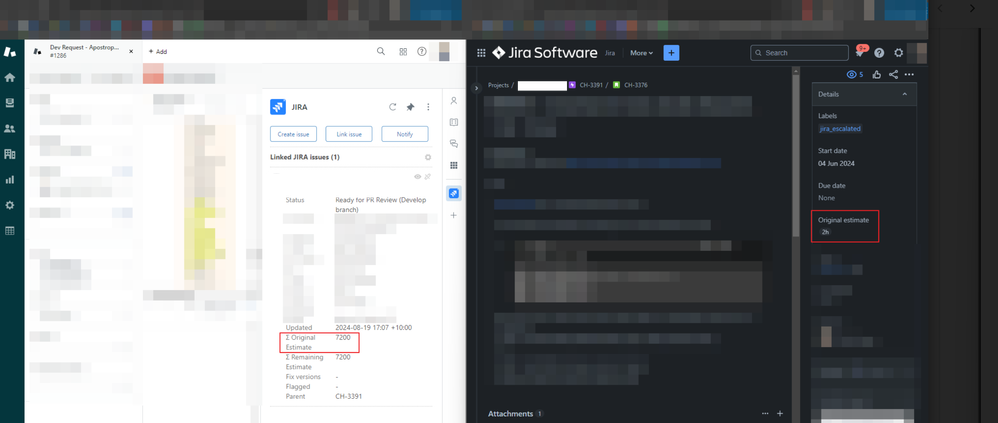Open Customers icon in left sidebar
The image size is (998, 423).
point(10,128)
